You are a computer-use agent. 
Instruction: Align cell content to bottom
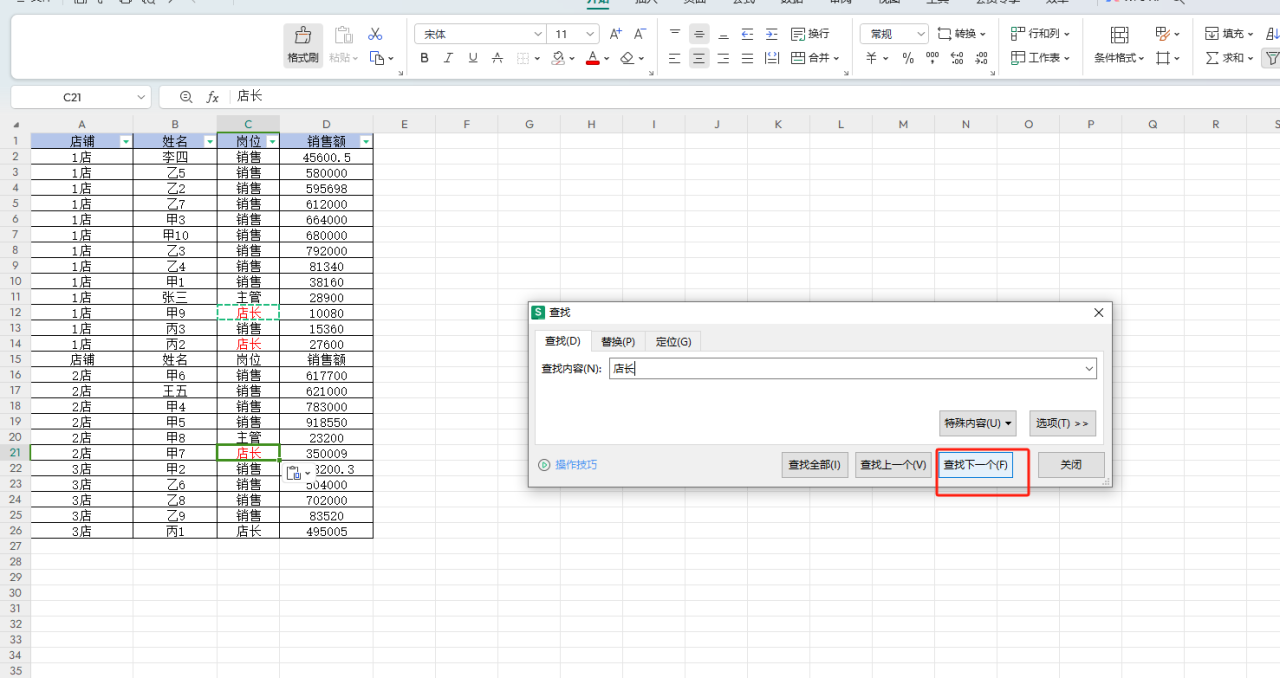723,34
